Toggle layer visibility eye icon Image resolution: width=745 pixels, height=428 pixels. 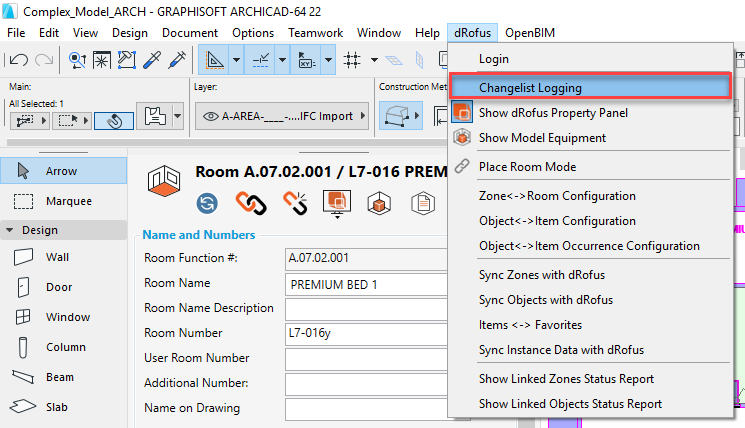pos(211,116)
